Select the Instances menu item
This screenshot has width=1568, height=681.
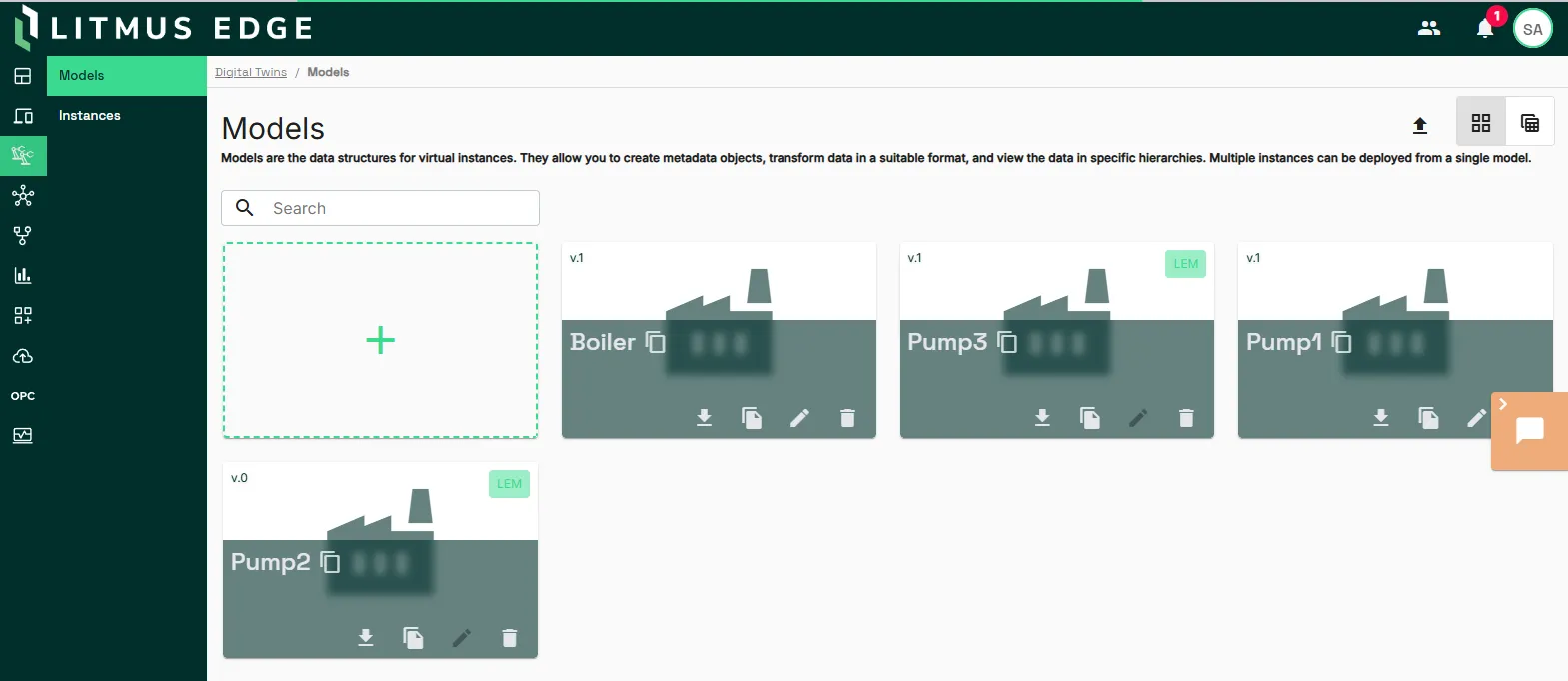pyautogui.click(x=127, y=116)
